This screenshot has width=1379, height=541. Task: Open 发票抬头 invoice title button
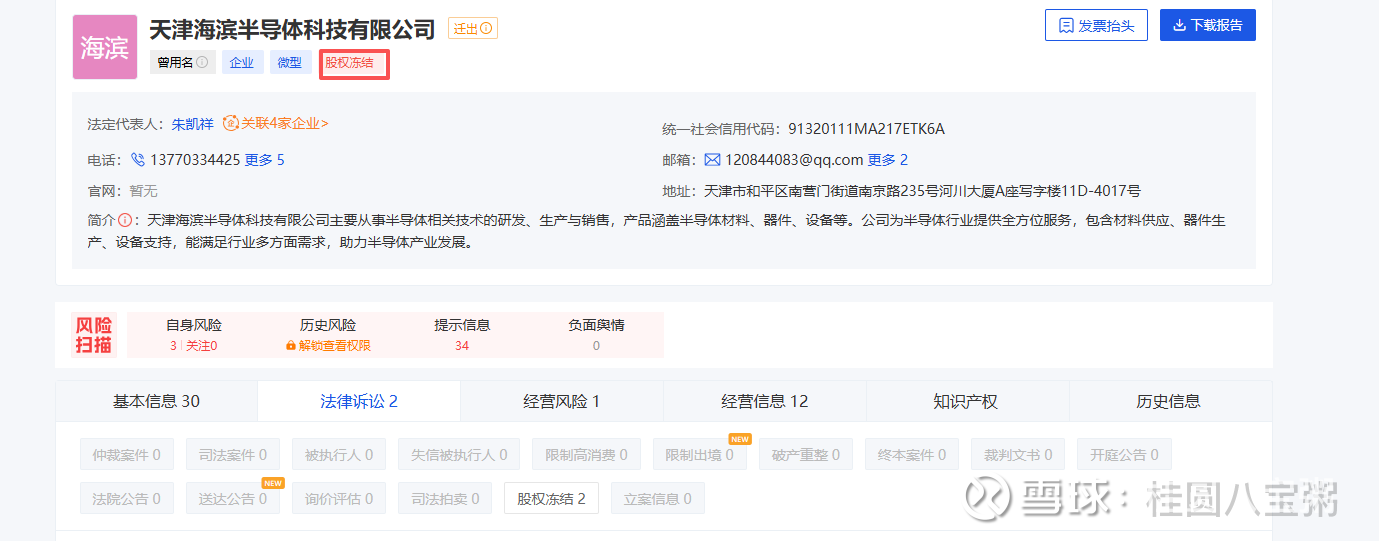coord(1096,25)
